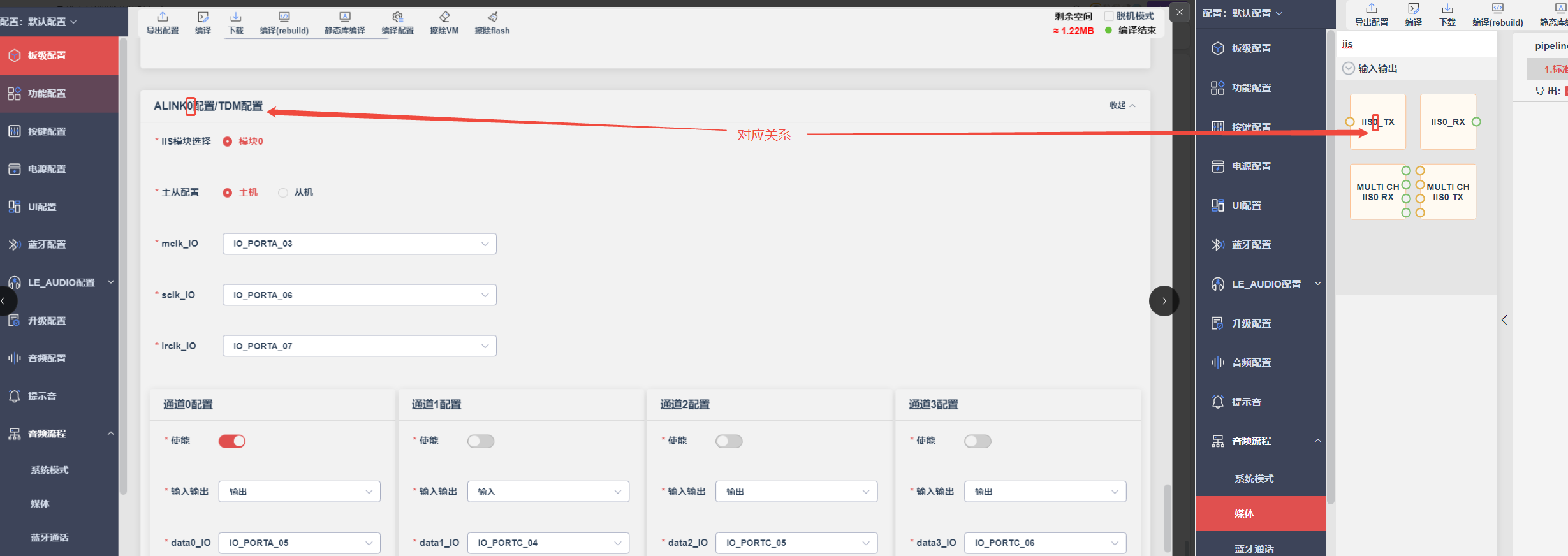
Task: Open the mclk_IO dropdown
Action: (360, 244)
